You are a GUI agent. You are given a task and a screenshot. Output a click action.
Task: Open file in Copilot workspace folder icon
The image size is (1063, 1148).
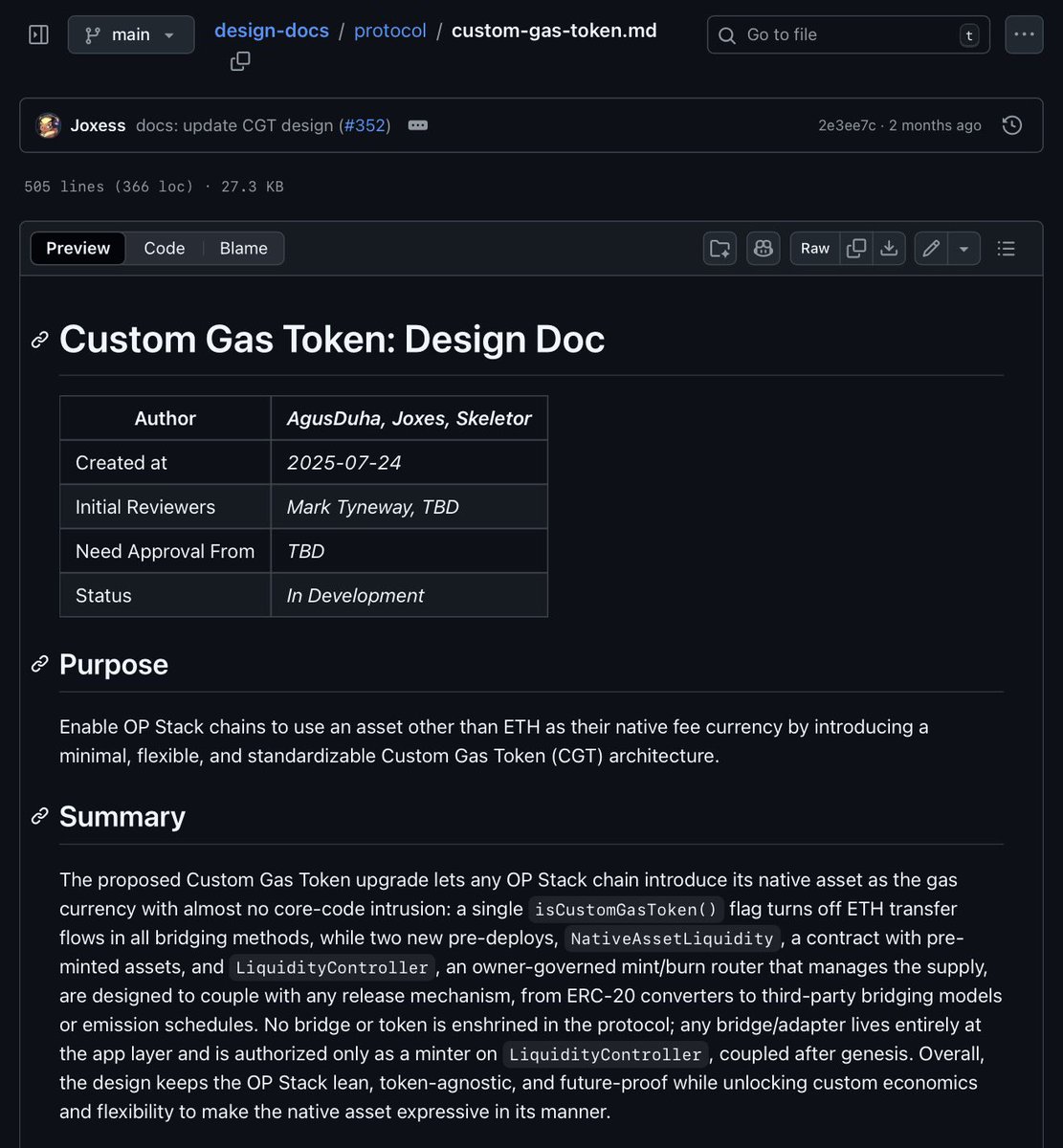pos(720,249)
